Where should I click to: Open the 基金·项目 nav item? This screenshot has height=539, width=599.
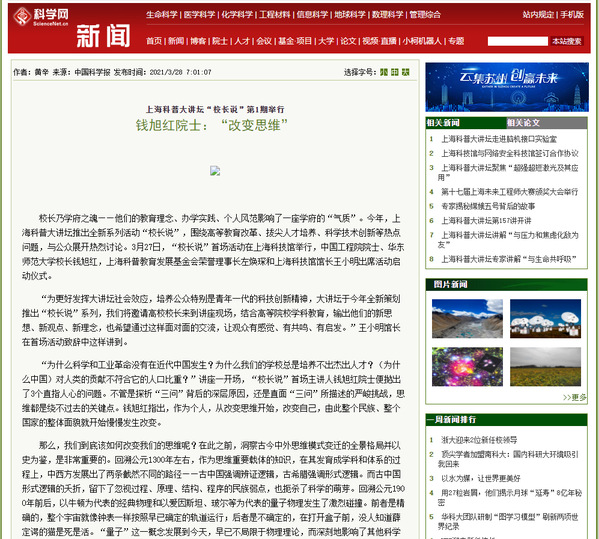click(x=295, y=41)
